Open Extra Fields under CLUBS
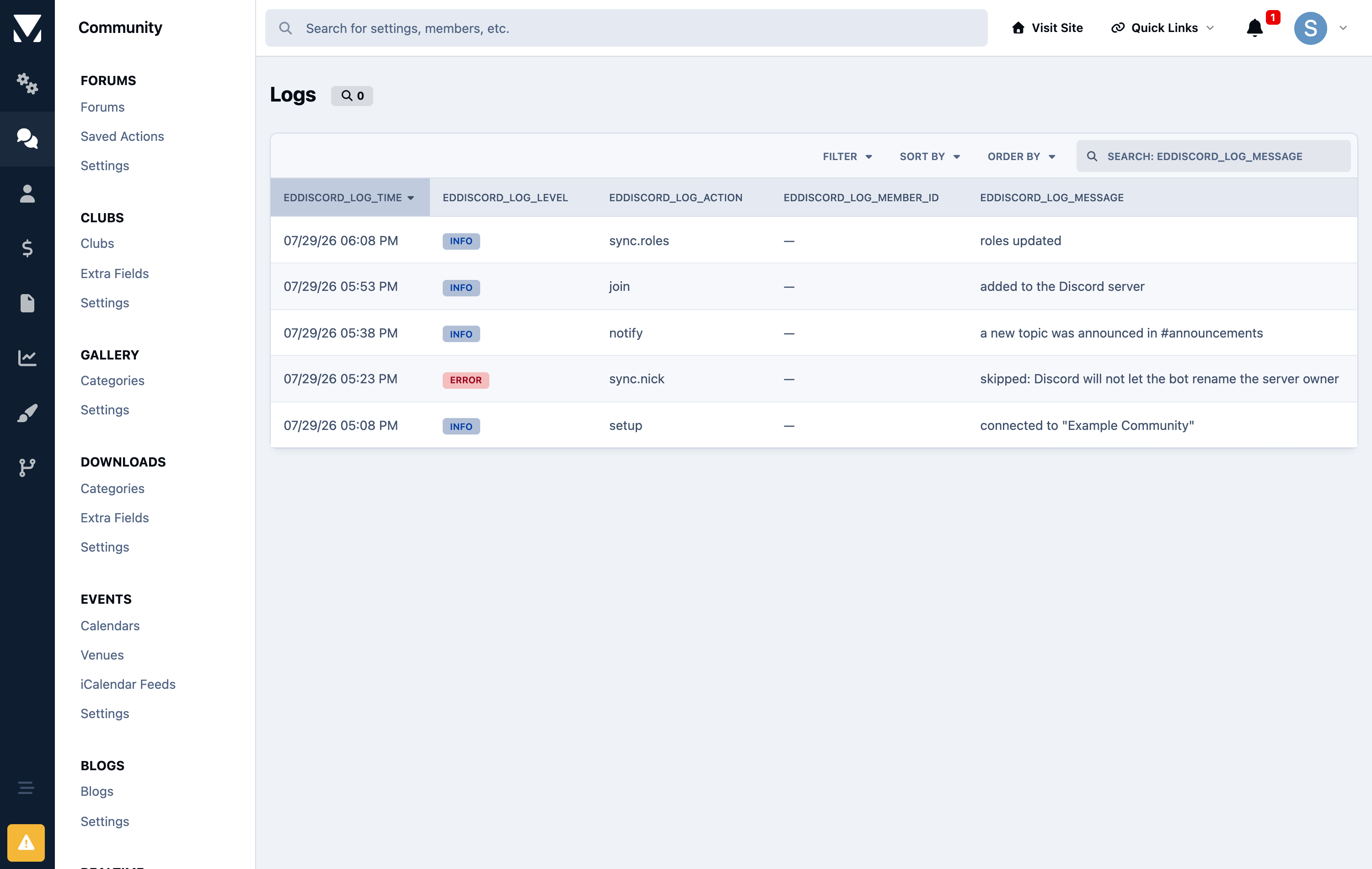 point(114,274)
